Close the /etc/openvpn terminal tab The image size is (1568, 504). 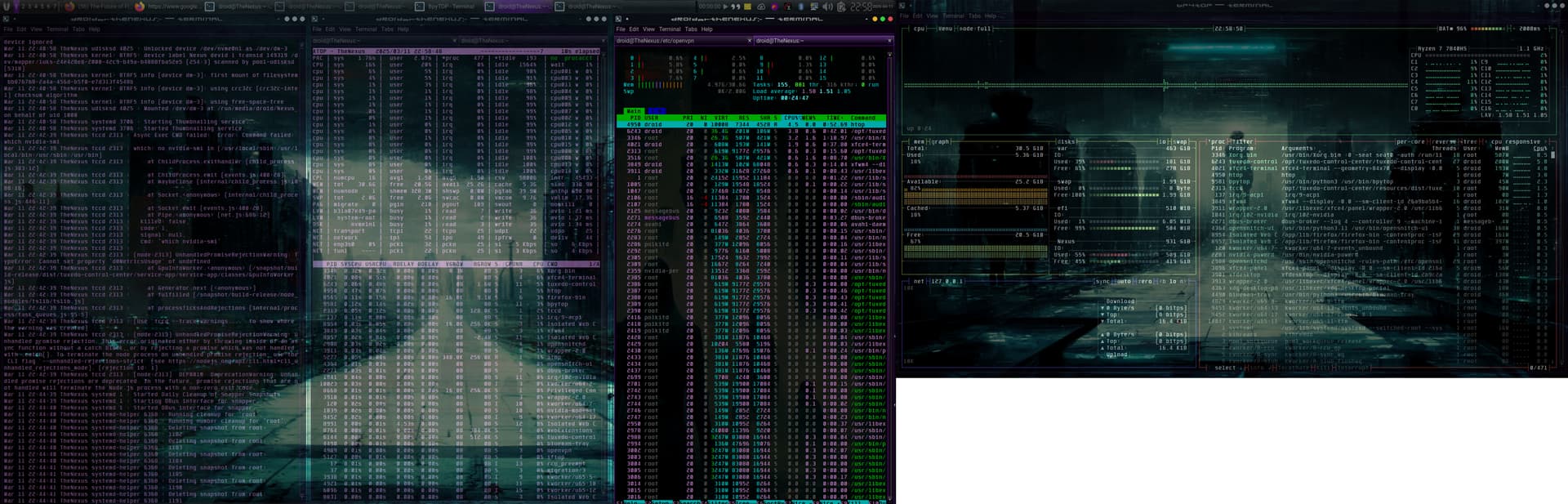click(750, 40)
